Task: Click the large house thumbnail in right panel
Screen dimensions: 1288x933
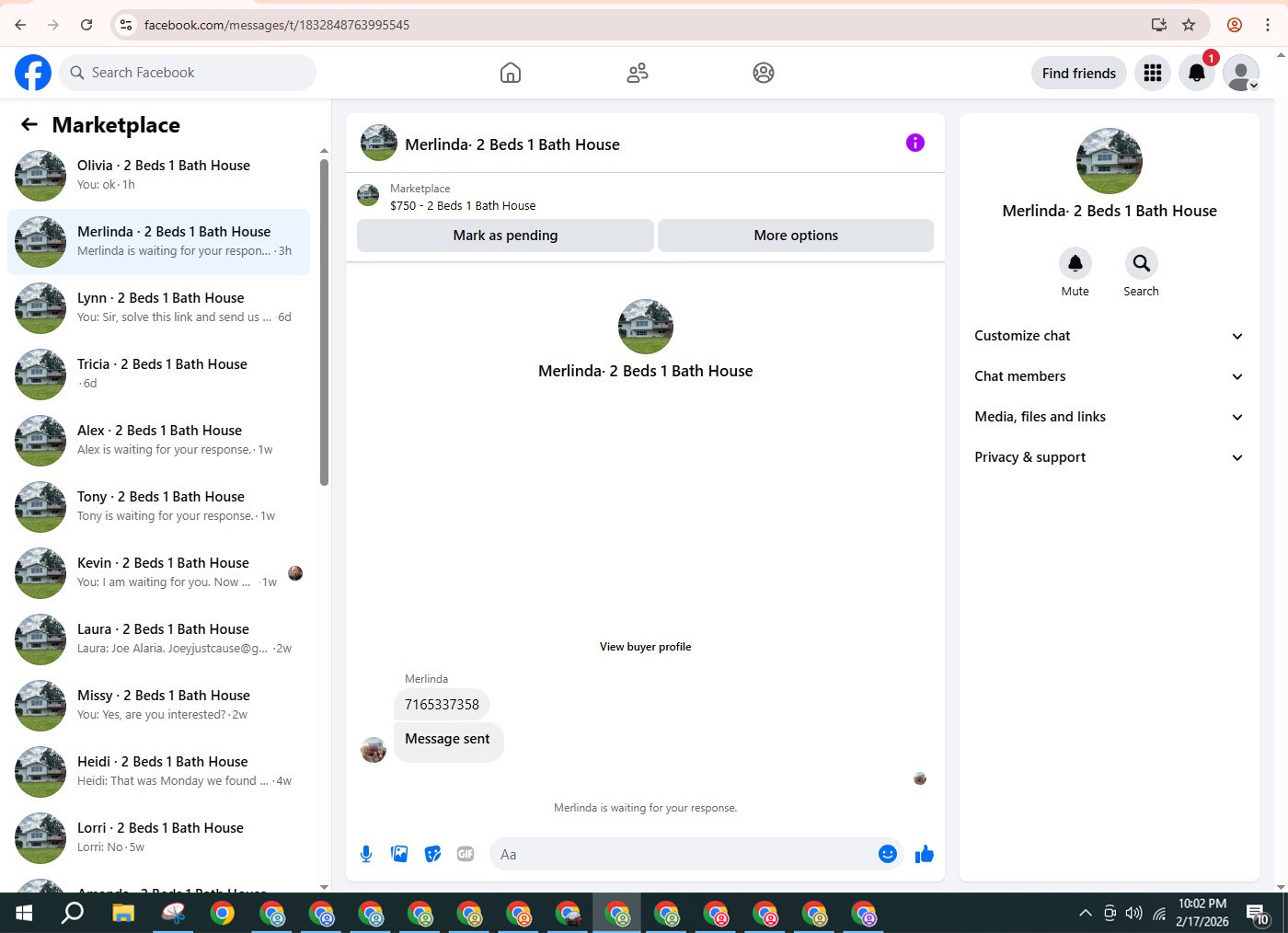Action: [1110, 161]
